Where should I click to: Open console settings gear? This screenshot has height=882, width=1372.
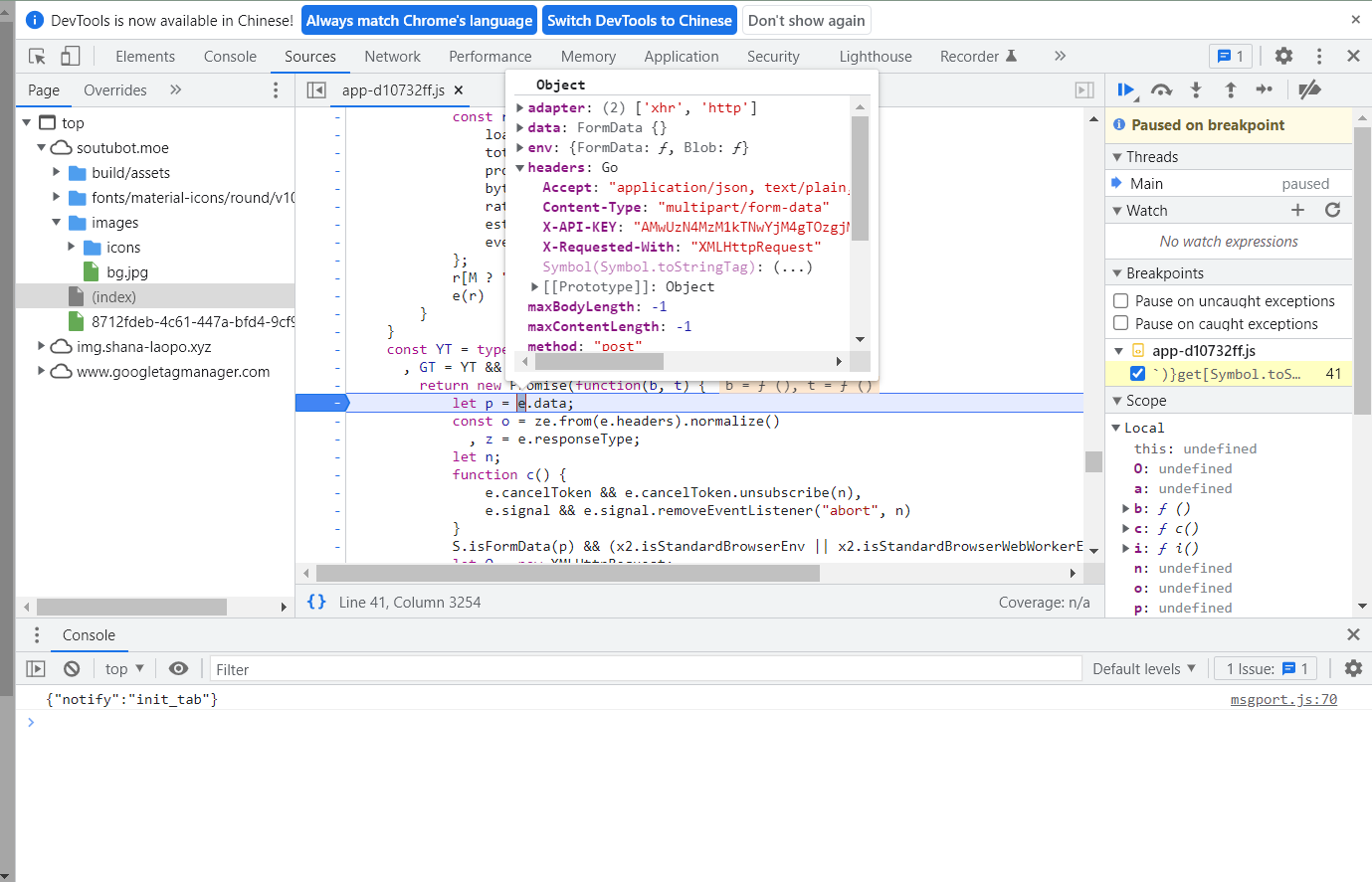pyautogui.click(x=1353, y=669)
